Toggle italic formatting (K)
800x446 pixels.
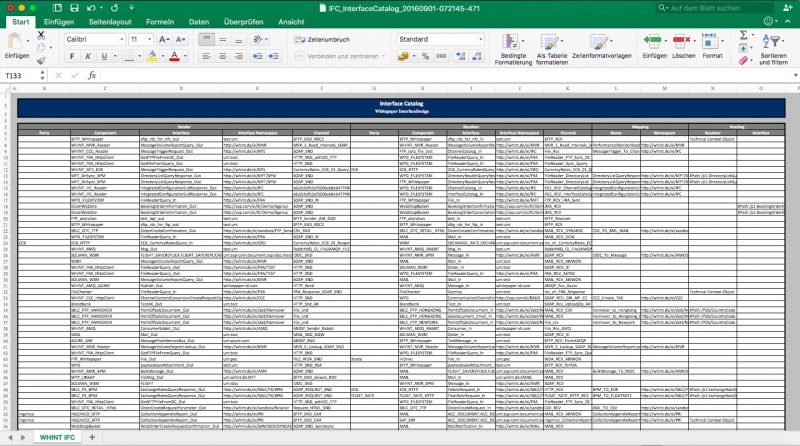(88, 56)
